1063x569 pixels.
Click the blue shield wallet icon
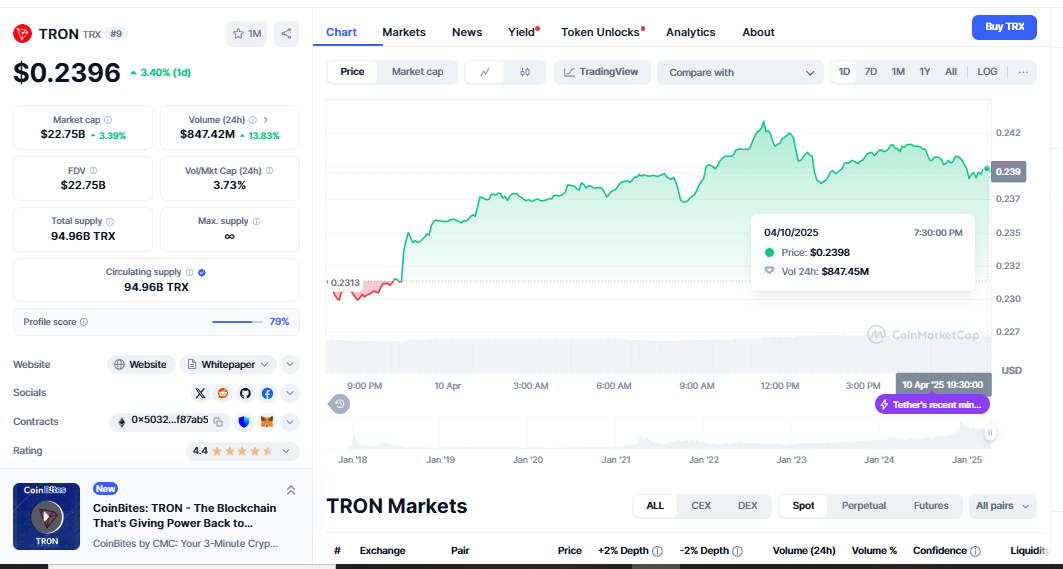245,422
